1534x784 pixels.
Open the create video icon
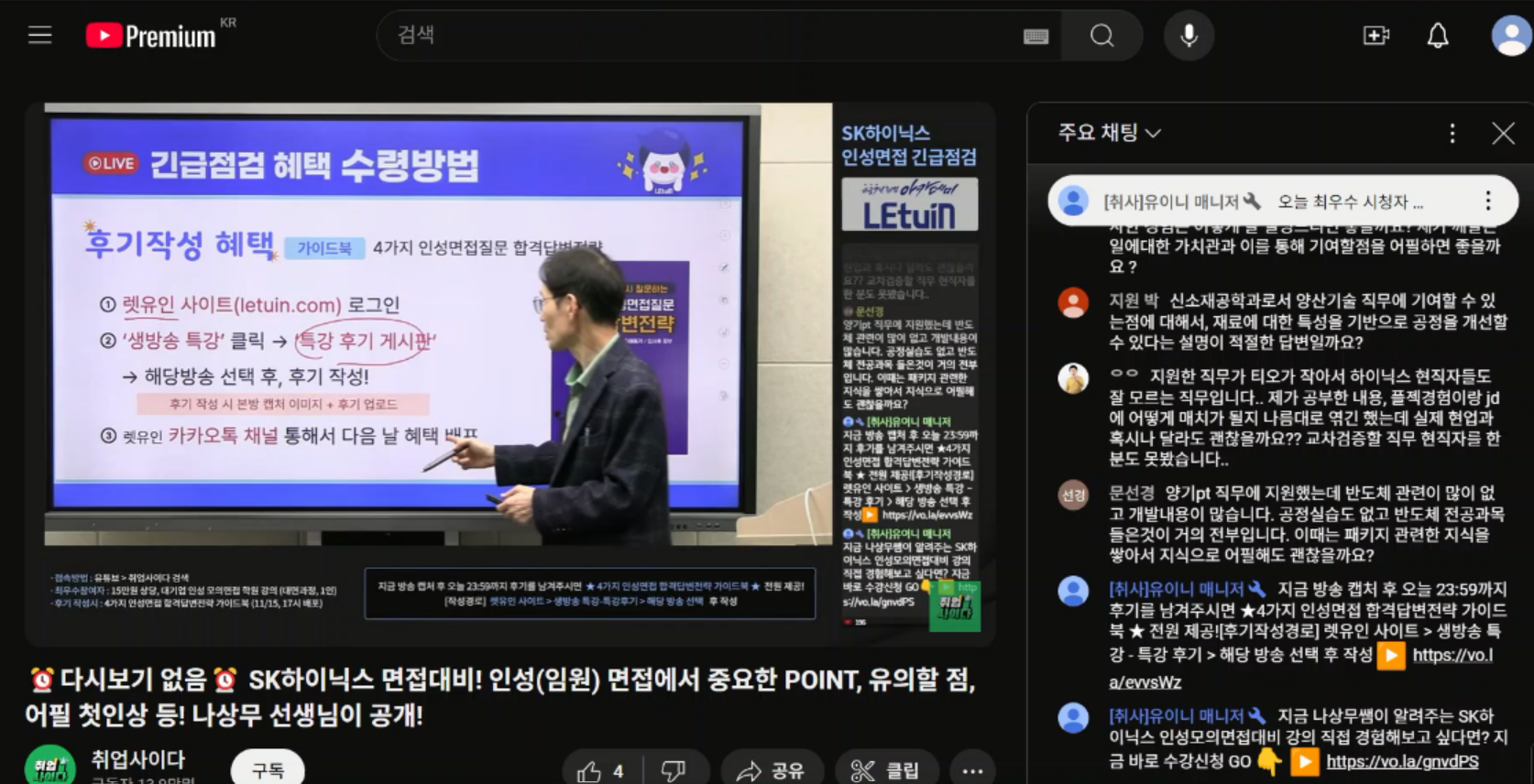(1375, 36)
